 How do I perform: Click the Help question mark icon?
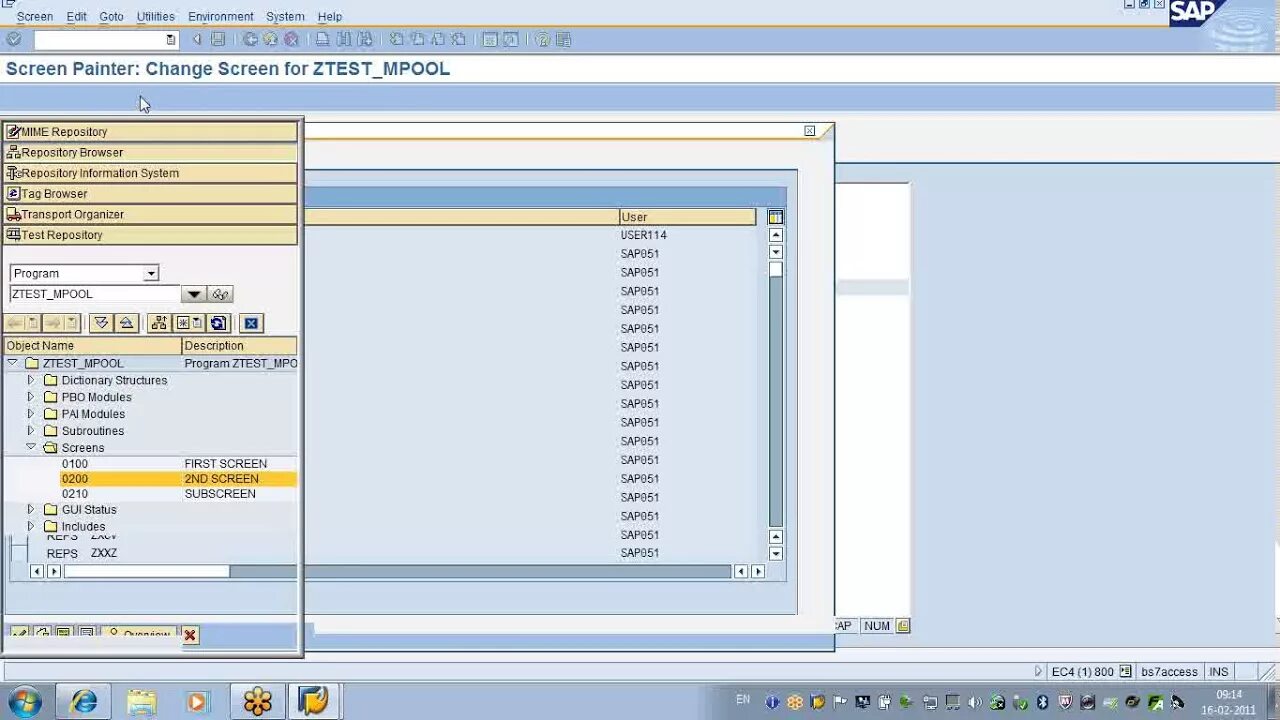(542, 39)
